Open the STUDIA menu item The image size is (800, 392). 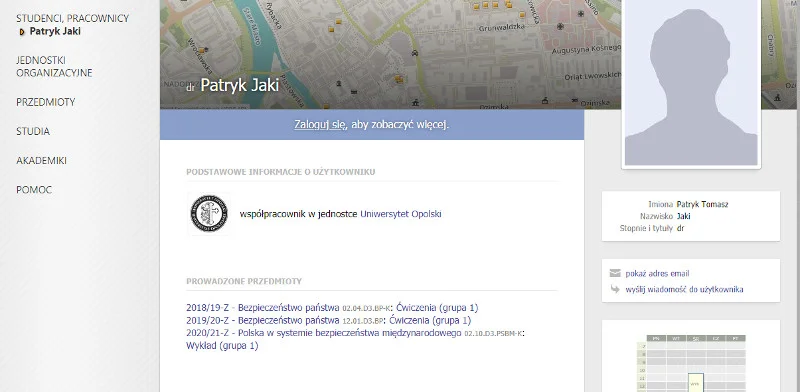coord(33,131)
